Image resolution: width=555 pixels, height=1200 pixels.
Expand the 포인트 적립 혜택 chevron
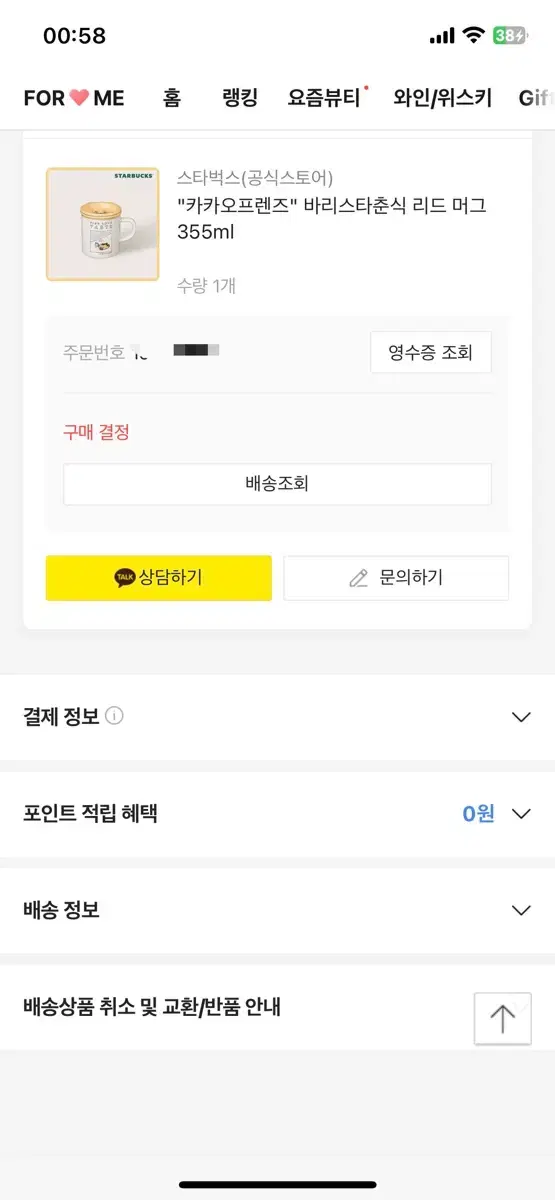click(x=521, y=814)
